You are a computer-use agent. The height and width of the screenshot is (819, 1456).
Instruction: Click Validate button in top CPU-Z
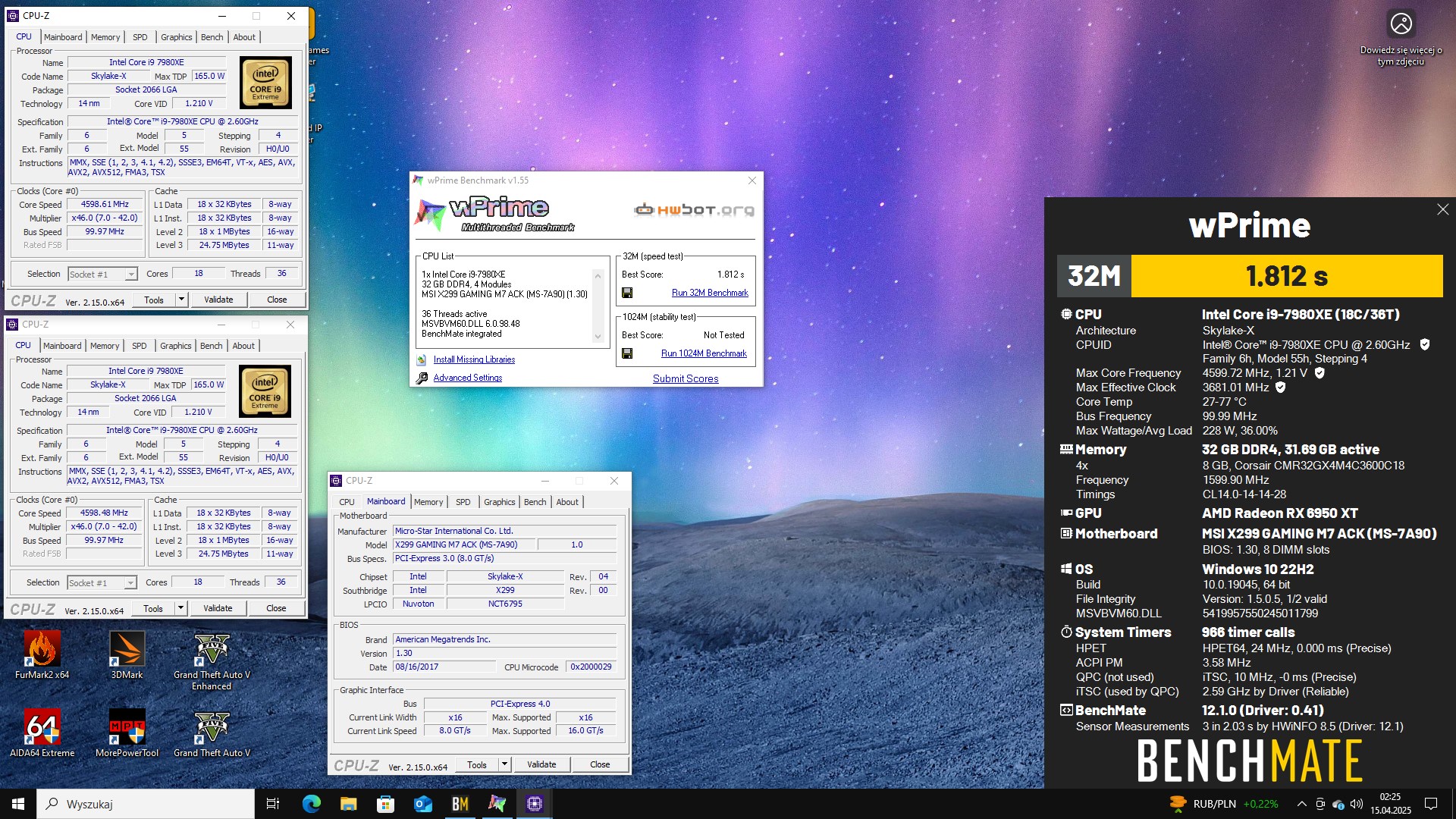pos(218,300)
